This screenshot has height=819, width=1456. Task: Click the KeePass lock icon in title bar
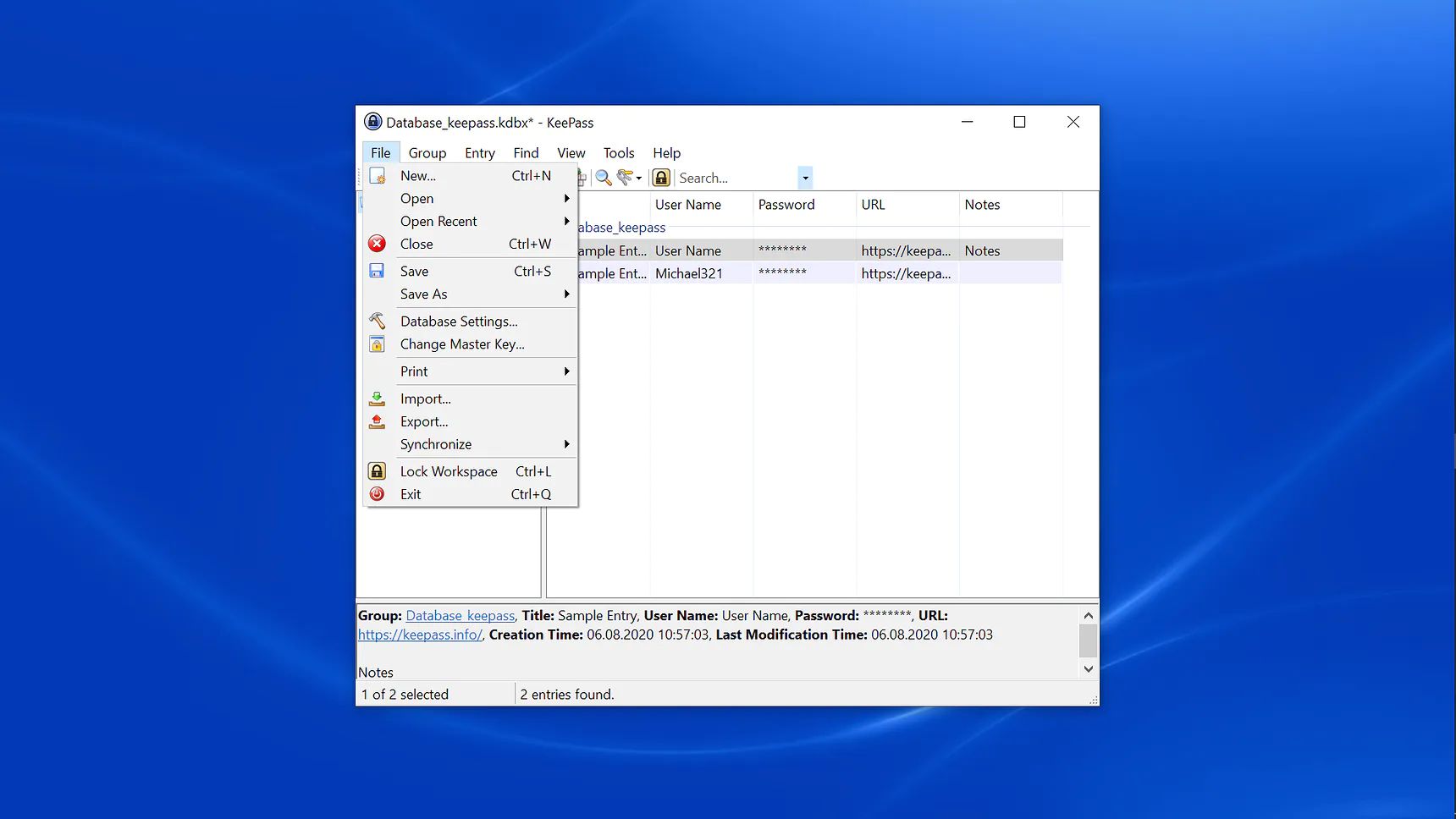[x=373, y=122]
